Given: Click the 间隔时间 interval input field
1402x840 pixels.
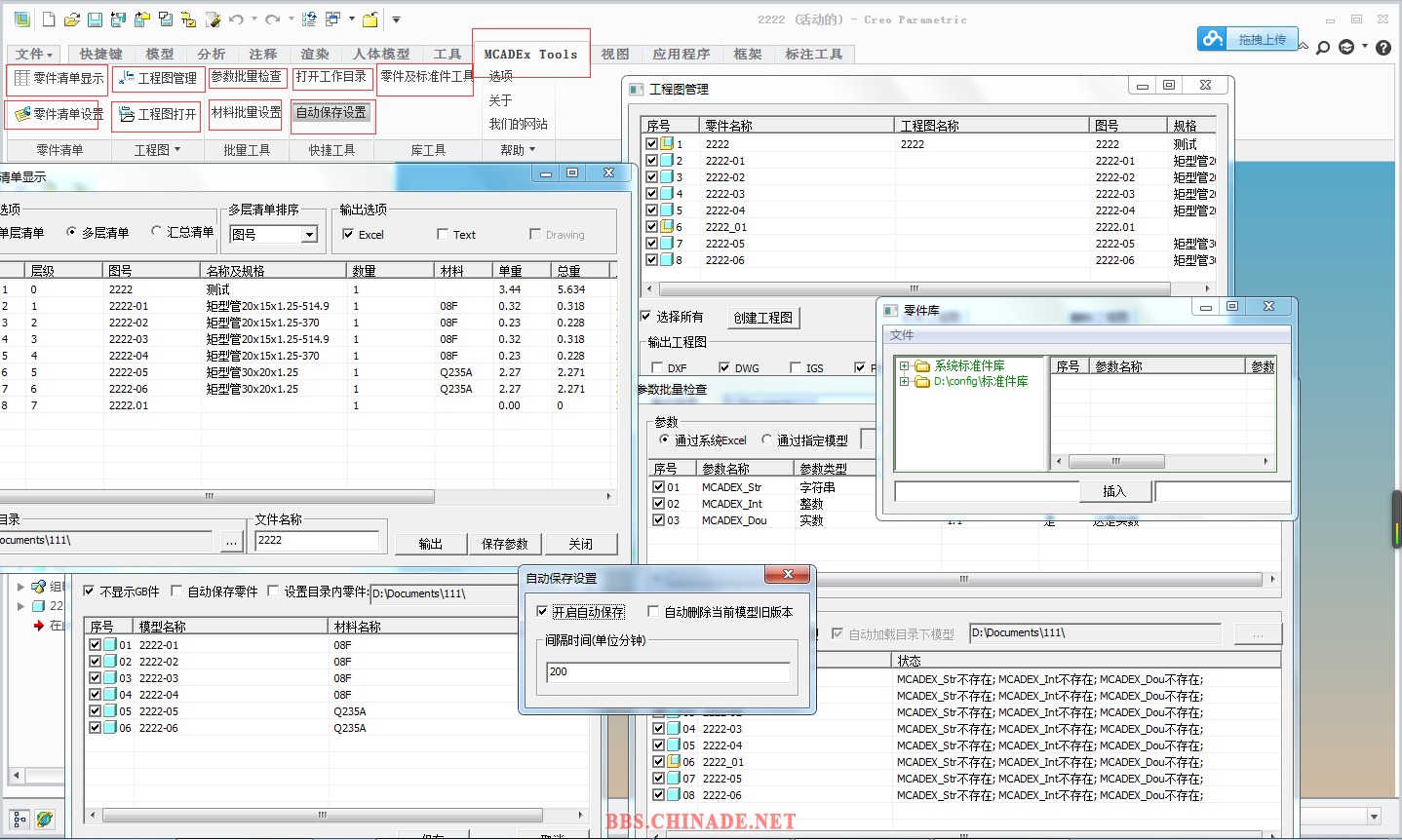Looking at the screenshot, I should pos(668,671).
